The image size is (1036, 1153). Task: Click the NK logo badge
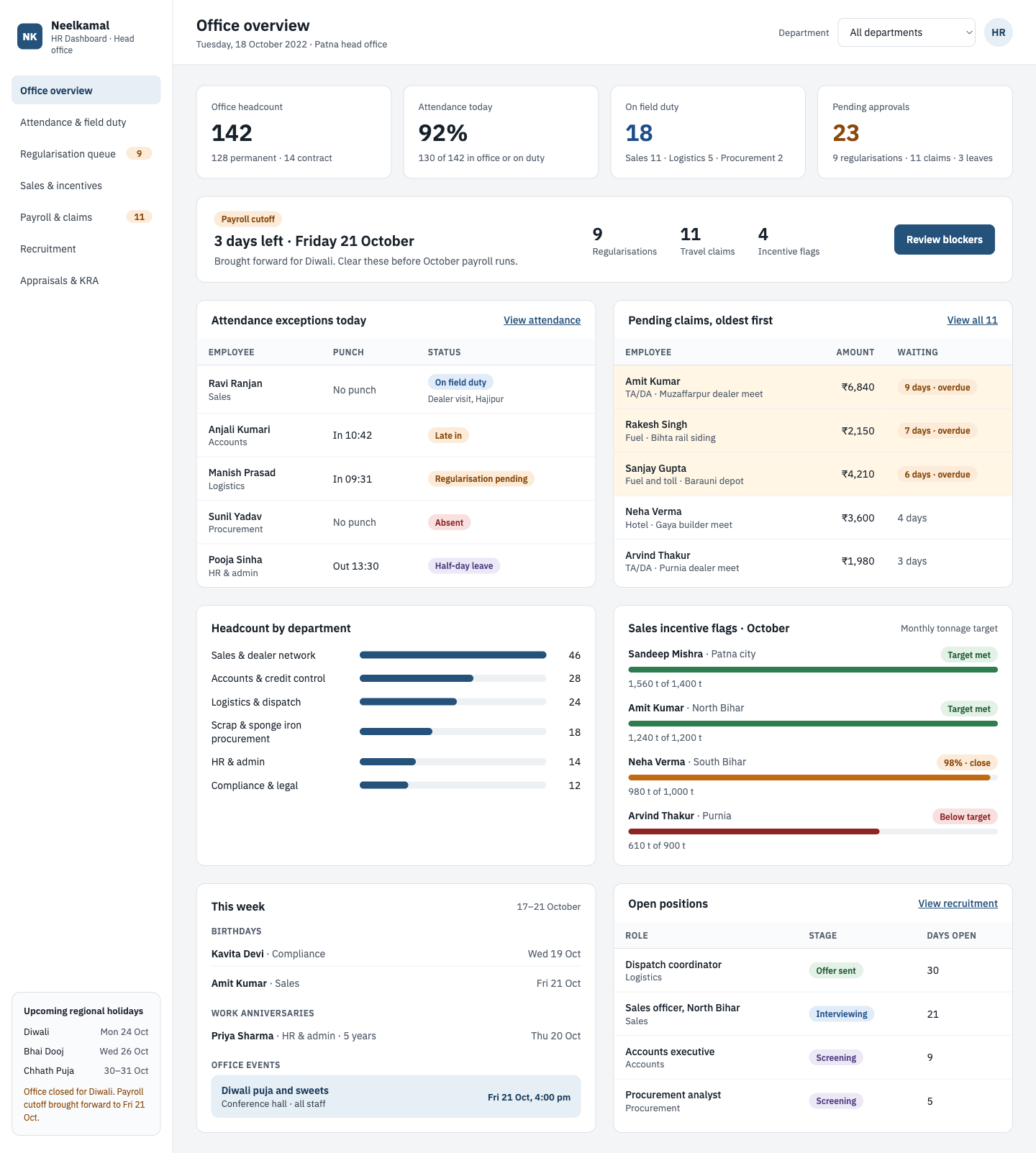[29, 37]
